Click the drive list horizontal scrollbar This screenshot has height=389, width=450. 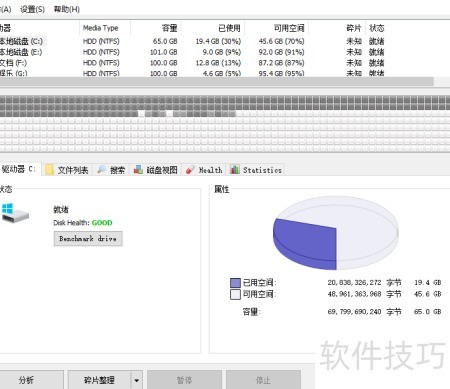(x=217, y=82)
